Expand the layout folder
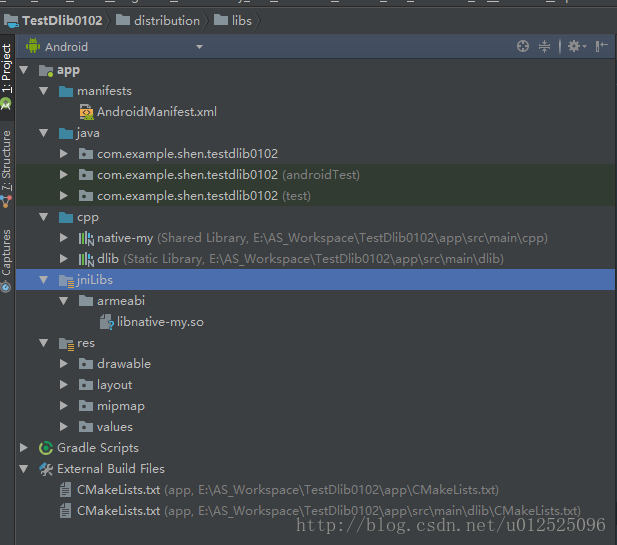617x545 pixels. [64, 384]
